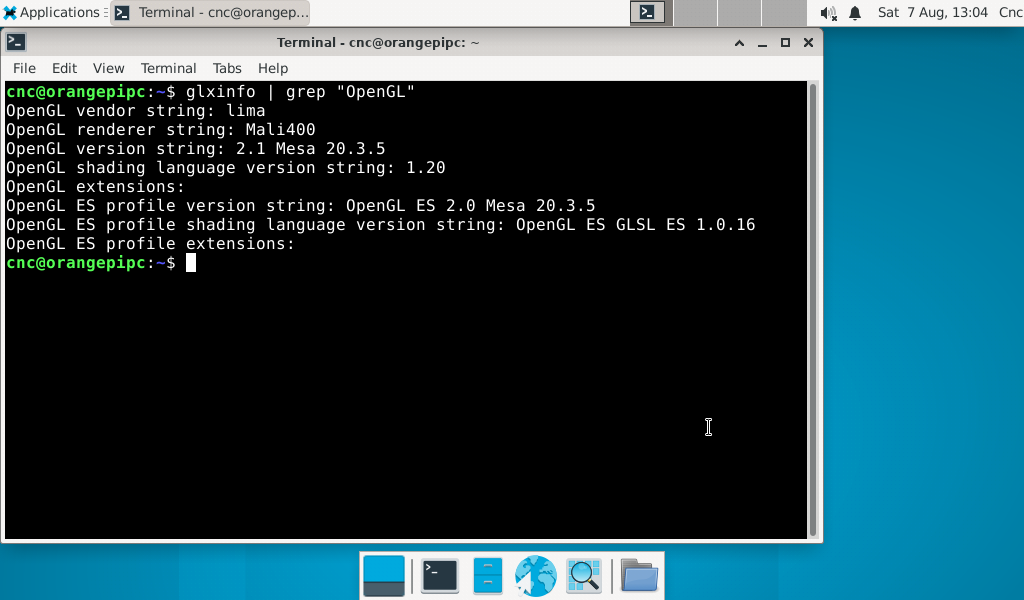This screenshot has width=1024, height=600.
Task: Maximize the terminal window
Action: [785, 43]
